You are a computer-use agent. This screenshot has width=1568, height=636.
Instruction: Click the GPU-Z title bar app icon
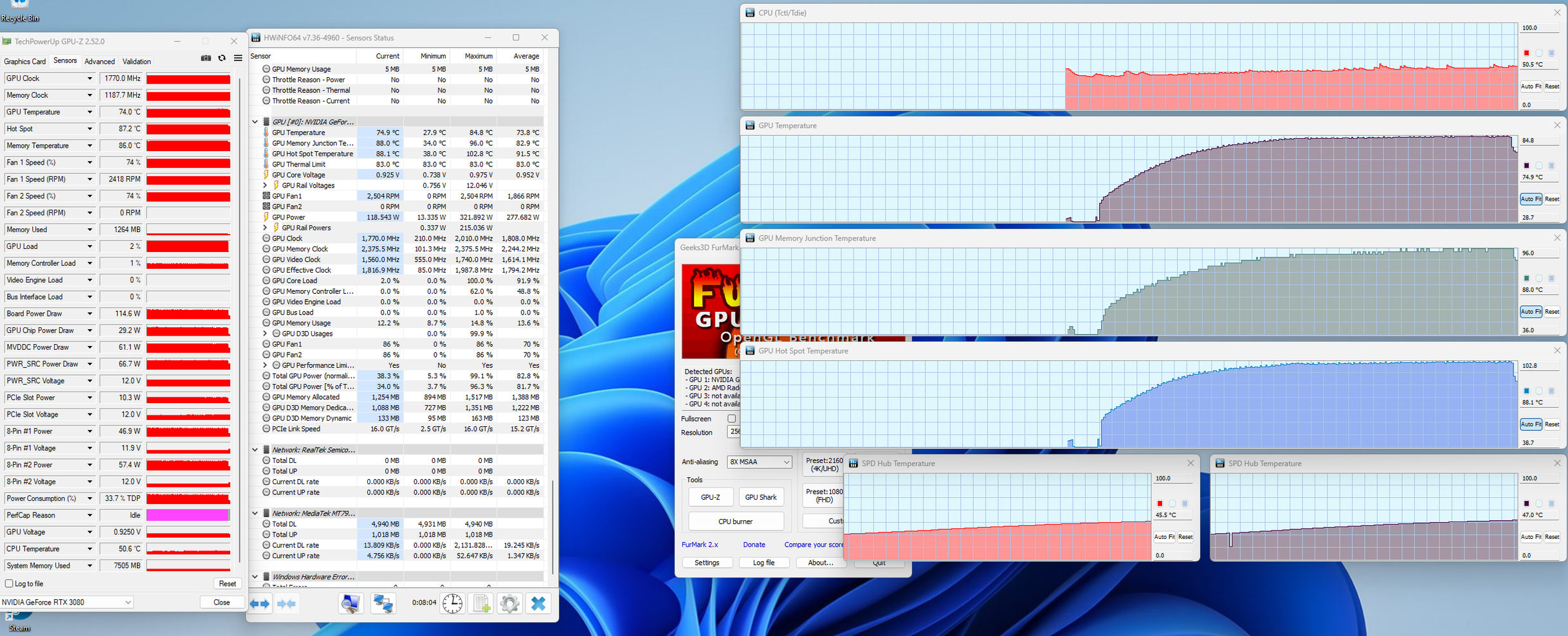[x=7, y=42]
